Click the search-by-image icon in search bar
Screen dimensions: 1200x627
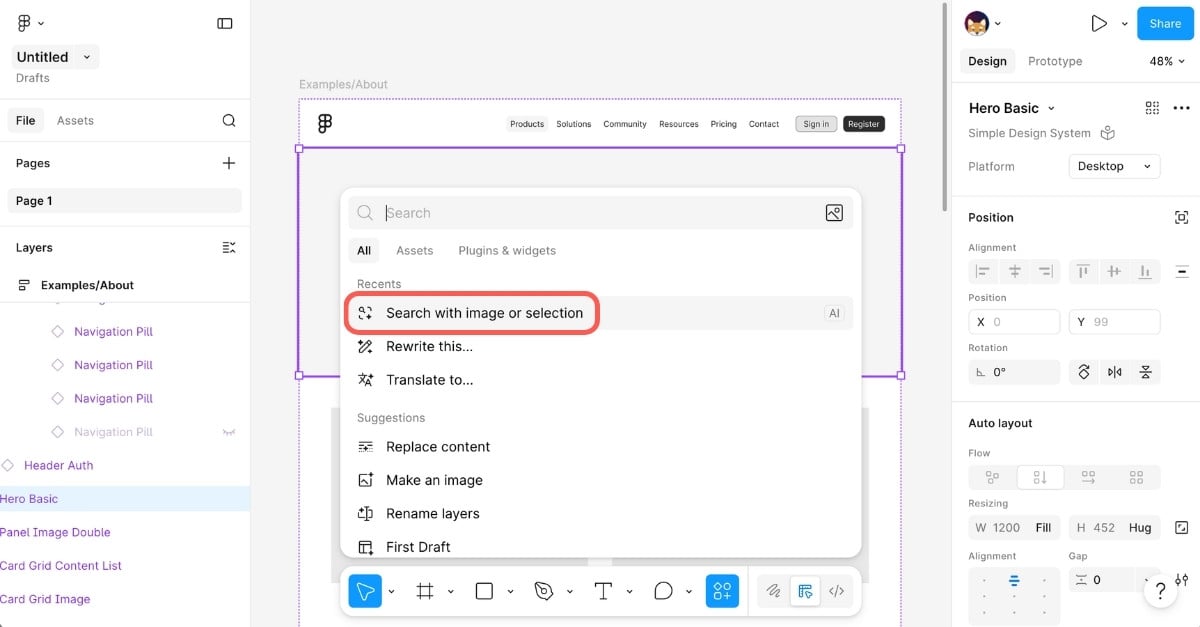(x=834, y=213)
